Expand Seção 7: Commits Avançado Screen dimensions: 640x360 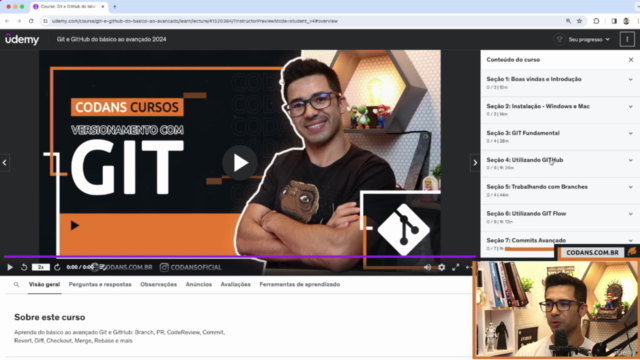560,241
